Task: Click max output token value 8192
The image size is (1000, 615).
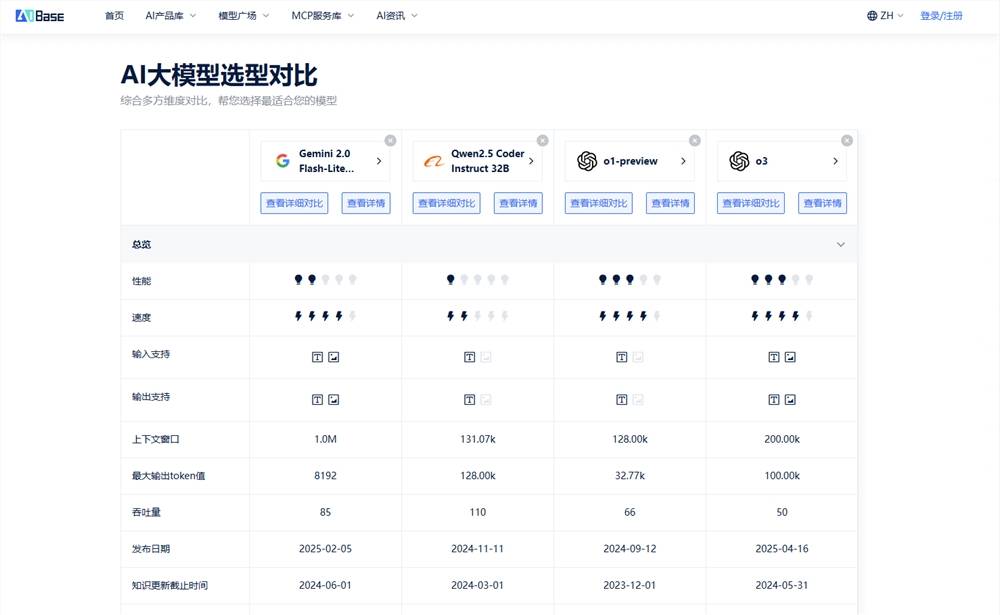Action: [325, 476]
